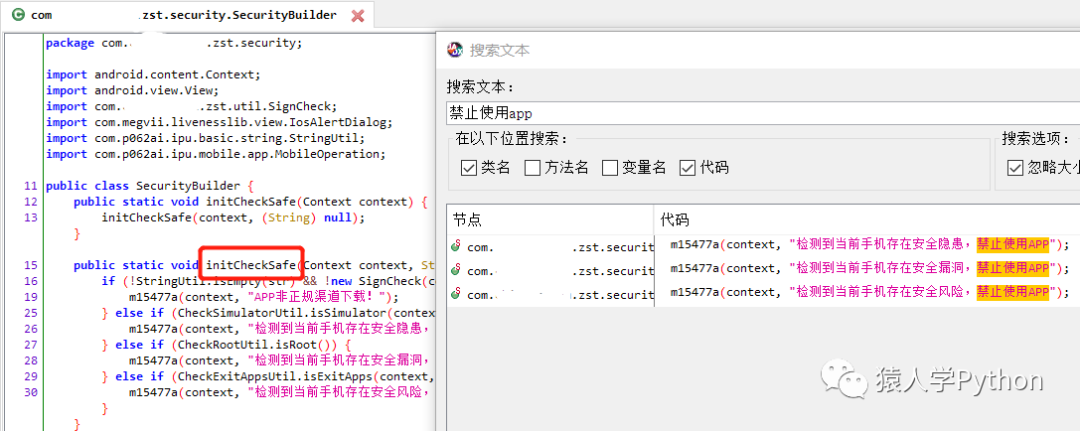This screenshot has width=1080, height=431.
Task: Click line number 16 in gutter
Action: 30,282
